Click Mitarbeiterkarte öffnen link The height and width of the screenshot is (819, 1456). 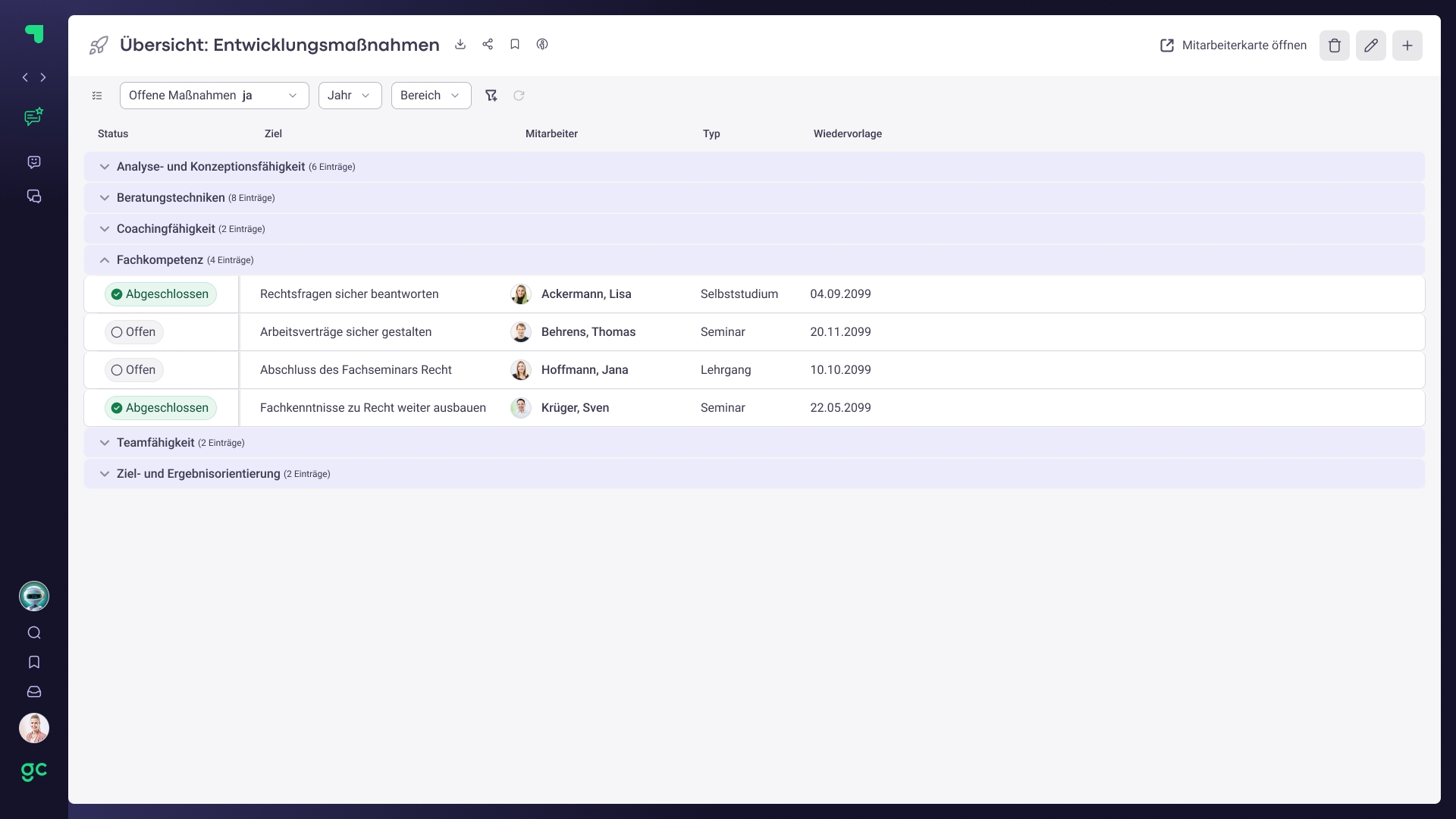(x=1234, y=45)
